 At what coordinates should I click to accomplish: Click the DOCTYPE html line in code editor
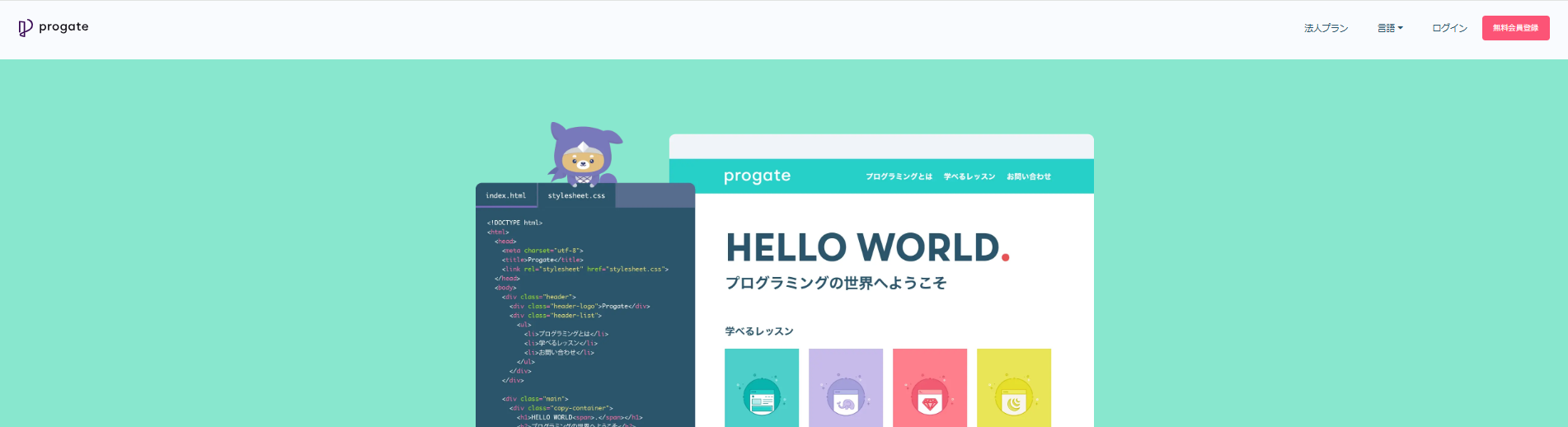[514, 223]
